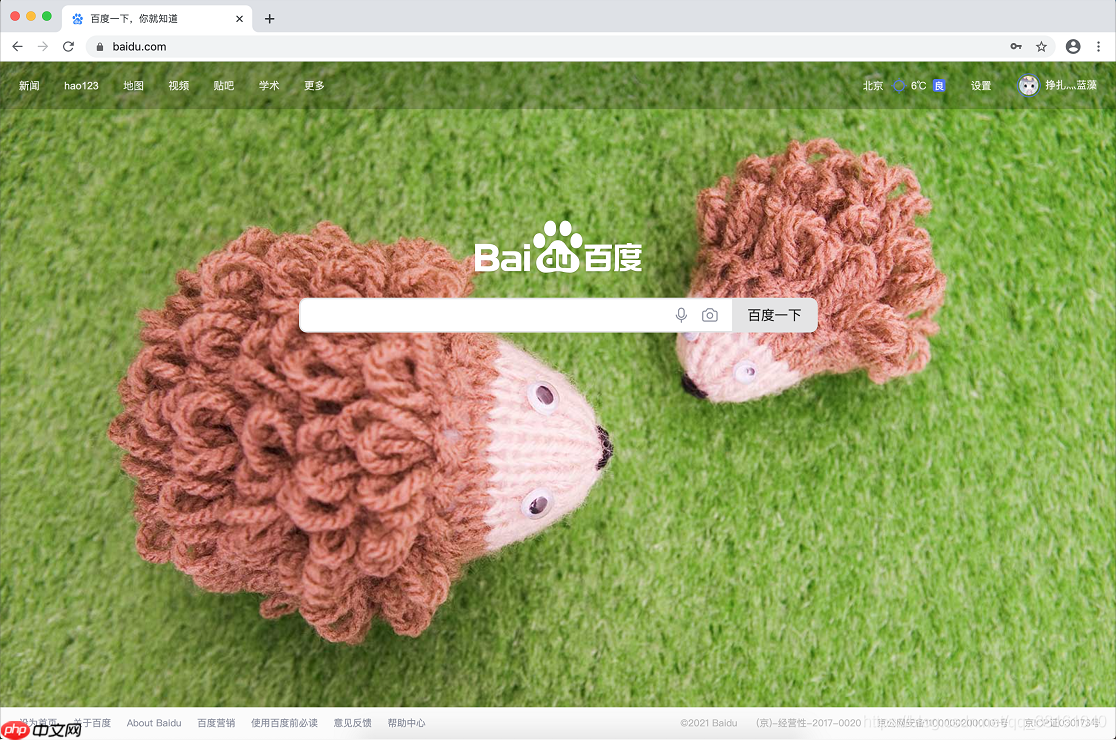Screen dimensions: 1116x740
Task: Open the 贴吧 nav link
Action: [223, 85]
